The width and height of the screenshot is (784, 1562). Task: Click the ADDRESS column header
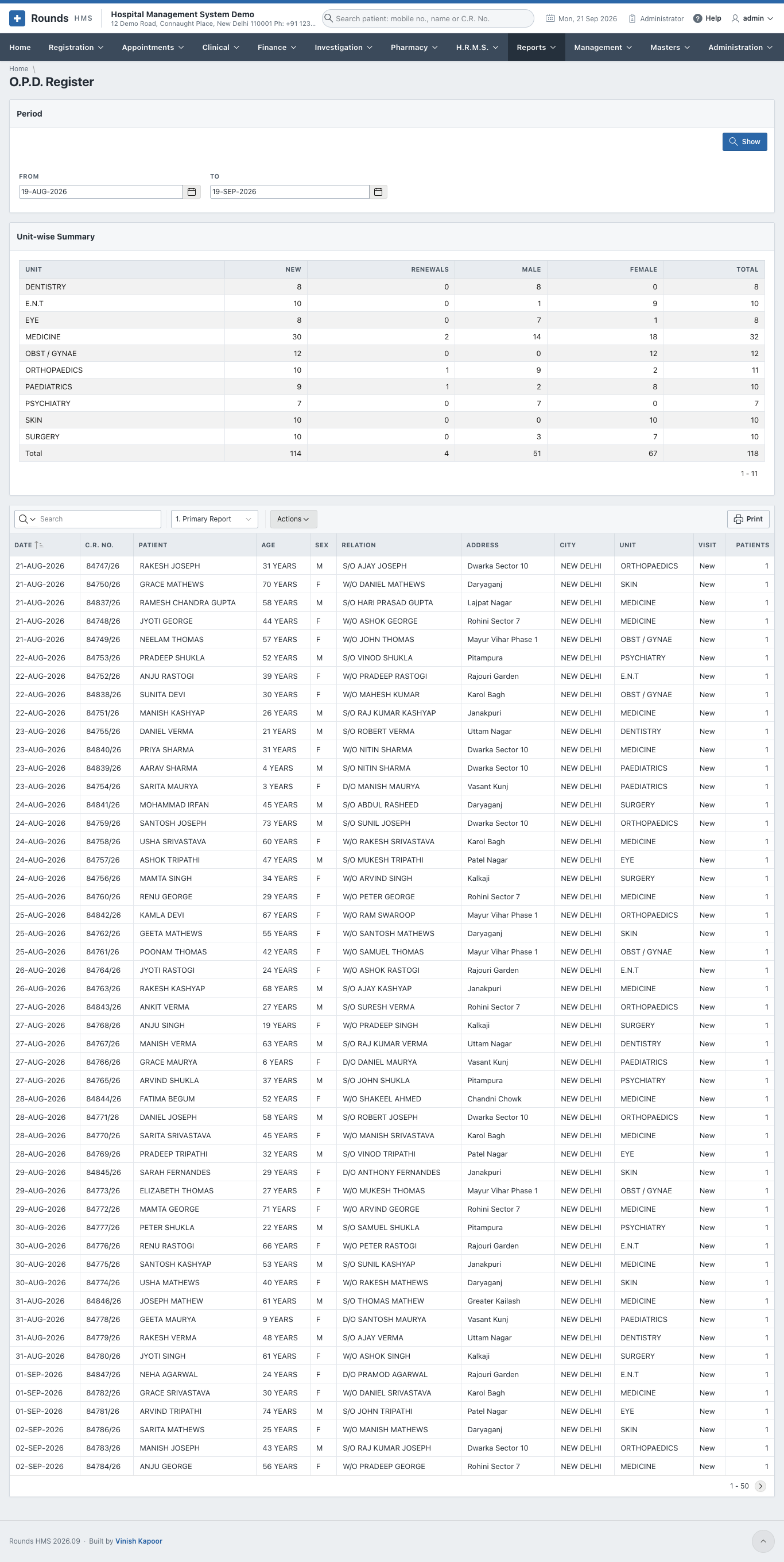[x=482, y=545]
